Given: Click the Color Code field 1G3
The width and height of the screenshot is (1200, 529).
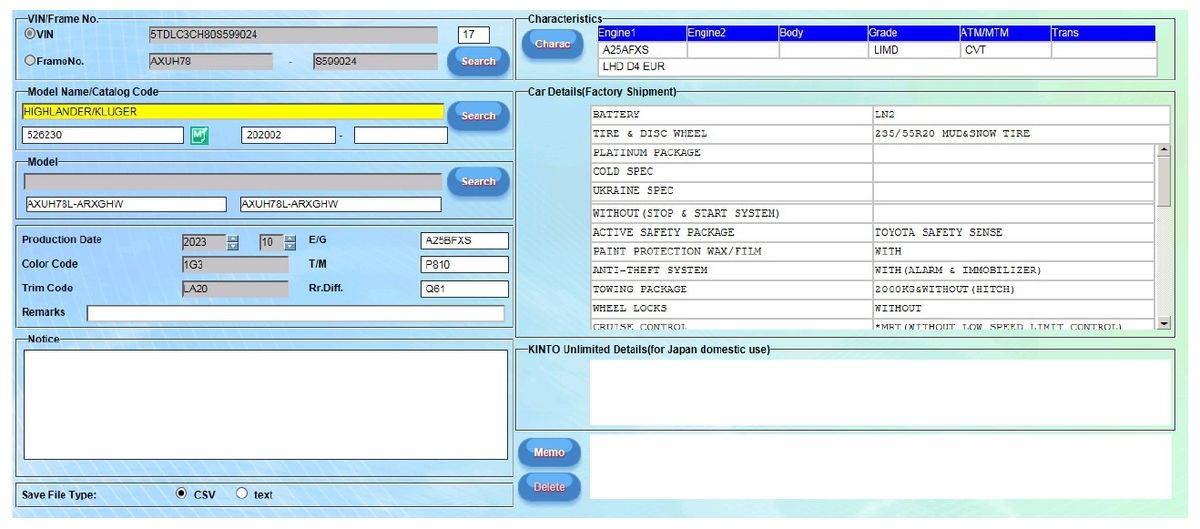Looking at the screenshot, I should click(235, 265).
